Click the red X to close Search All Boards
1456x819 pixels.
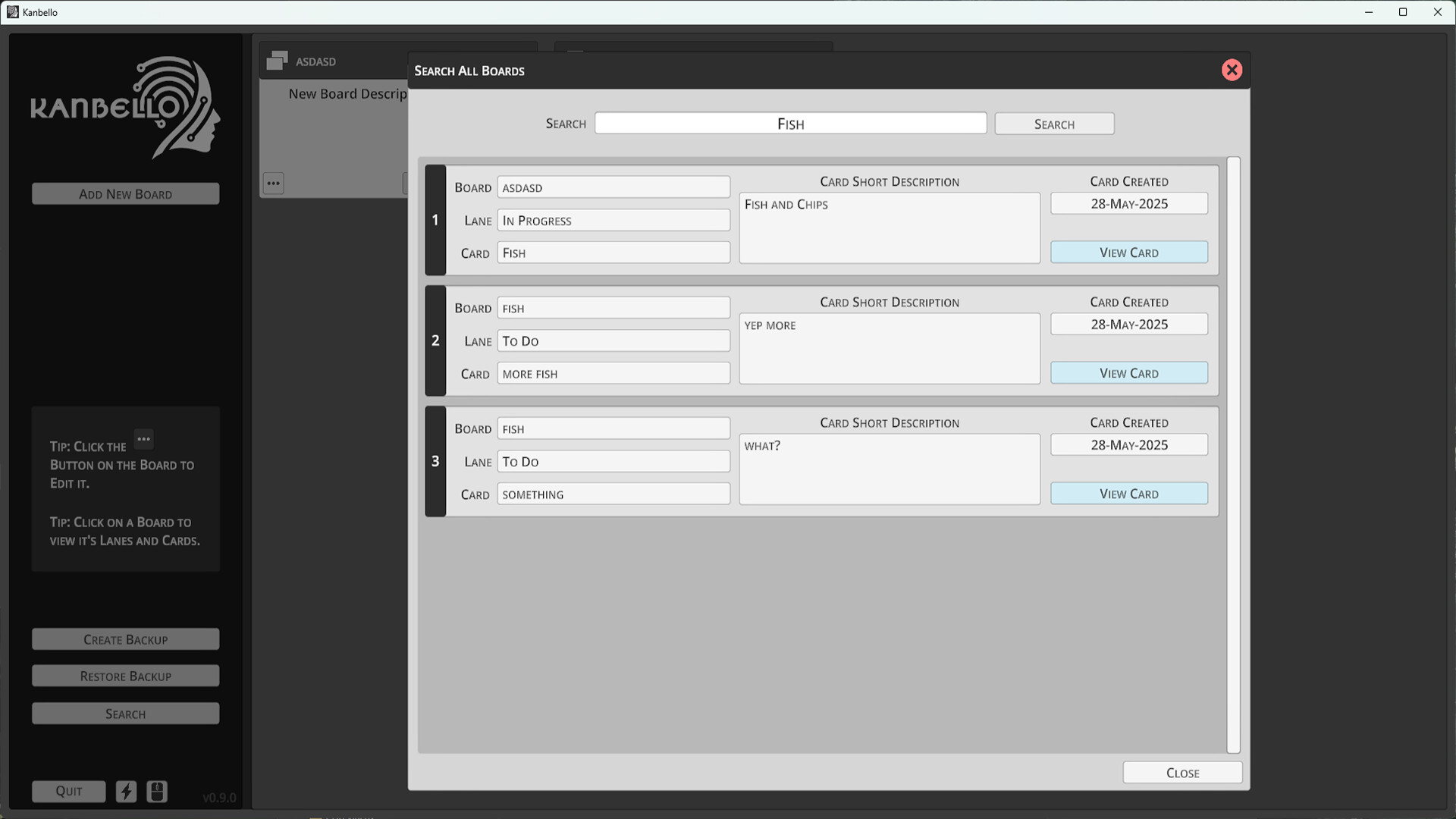pyautogui.click(x=1232, y=70)
